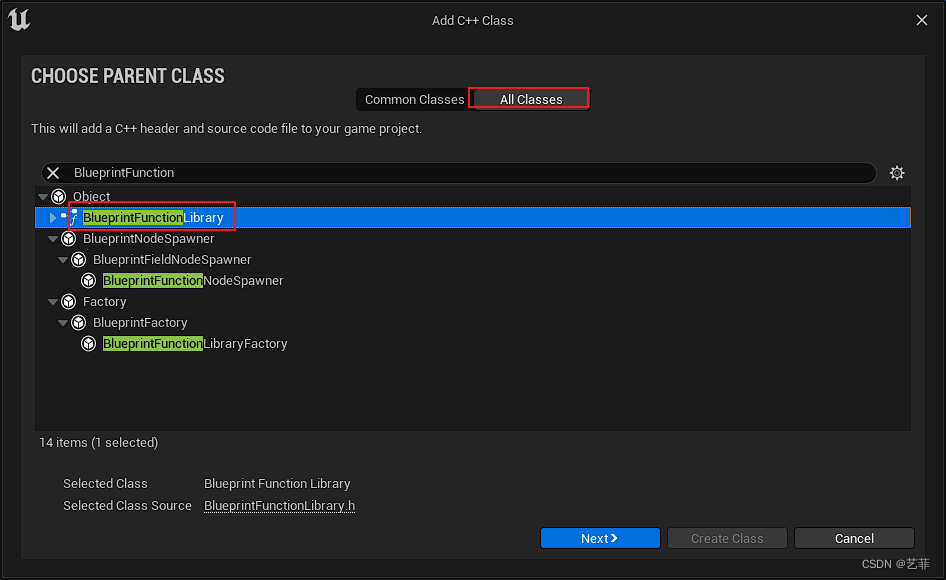The width and height of the screenshot is (946, 580).
Task: Click the BlueprintFieldNodeSpawner class icon
Action: 79,260
